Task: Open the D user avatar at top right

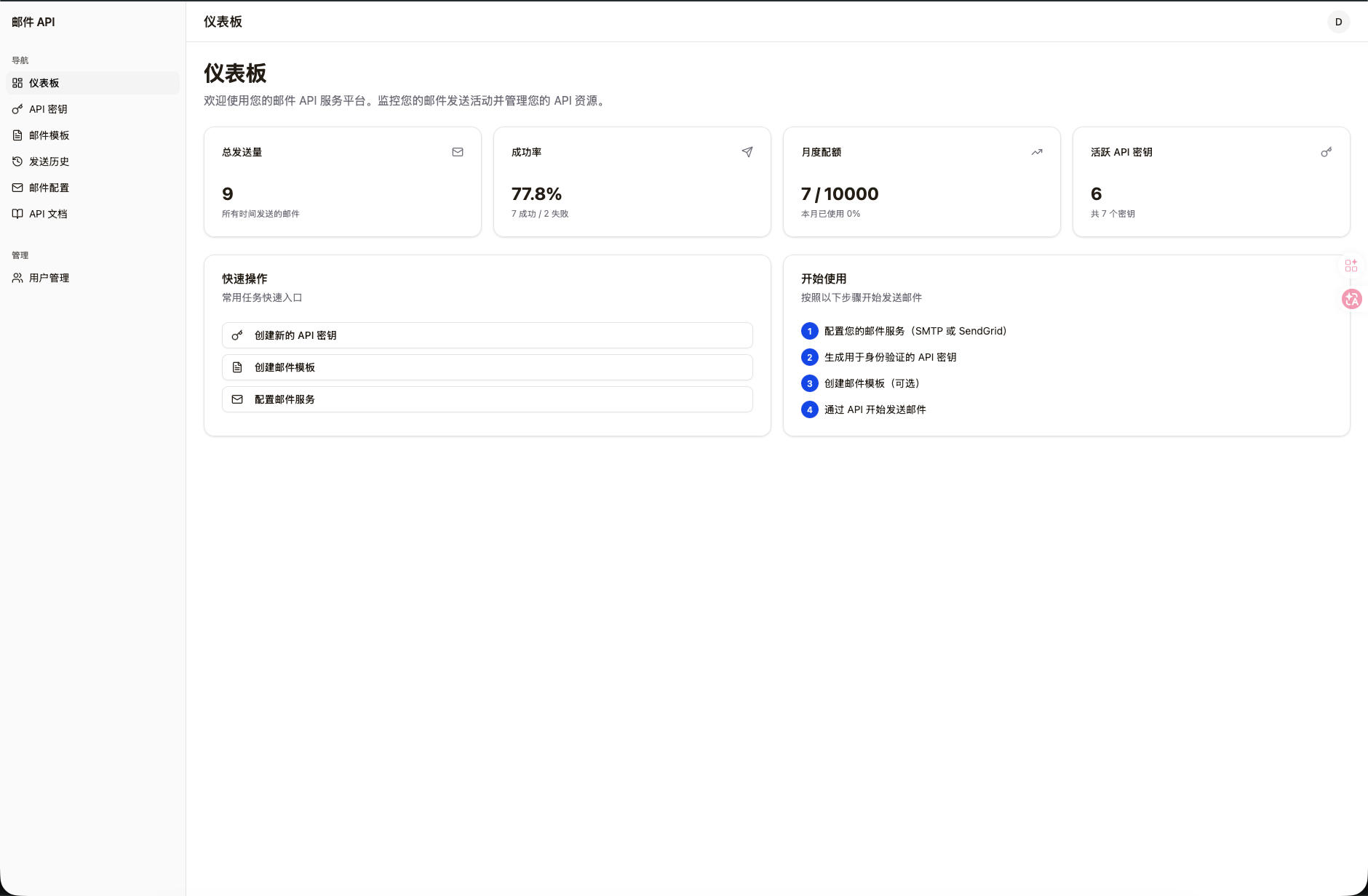Action: click(1337, 22)
